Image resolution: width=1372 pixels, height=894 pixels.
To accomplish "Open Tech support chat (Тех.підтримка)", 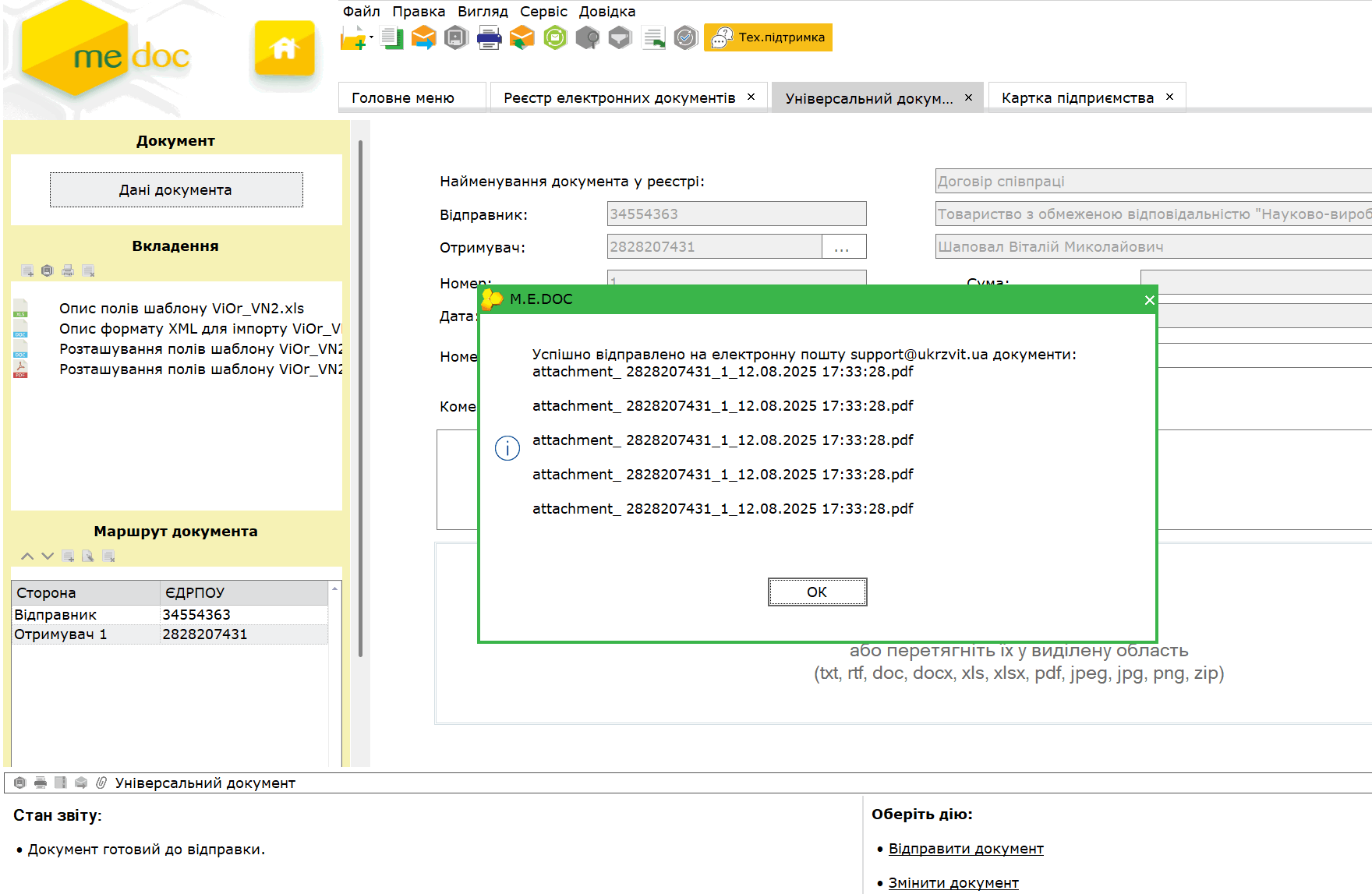I will [768, 37].
